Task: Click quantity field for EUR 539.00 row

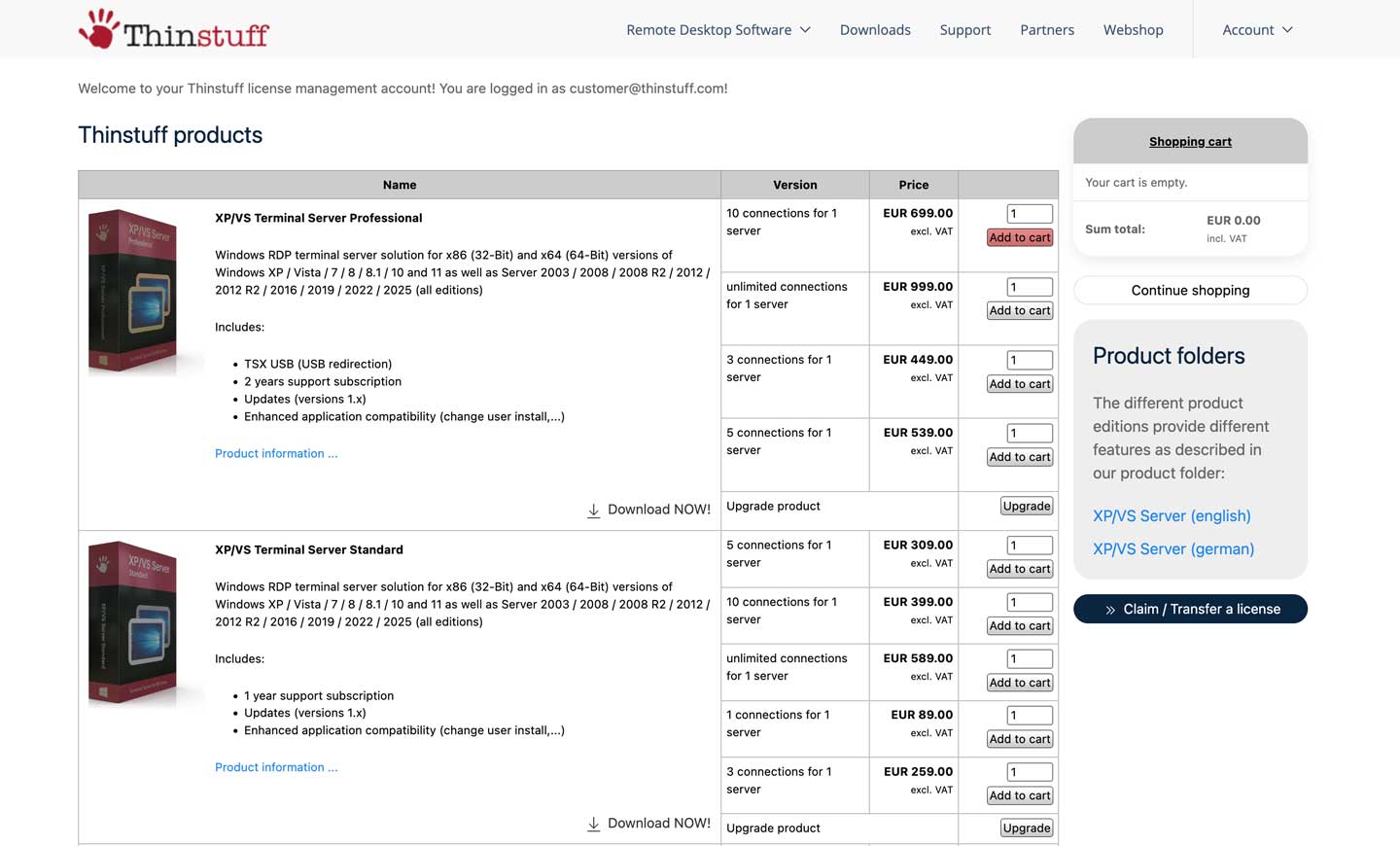Action: (1030, 433)
